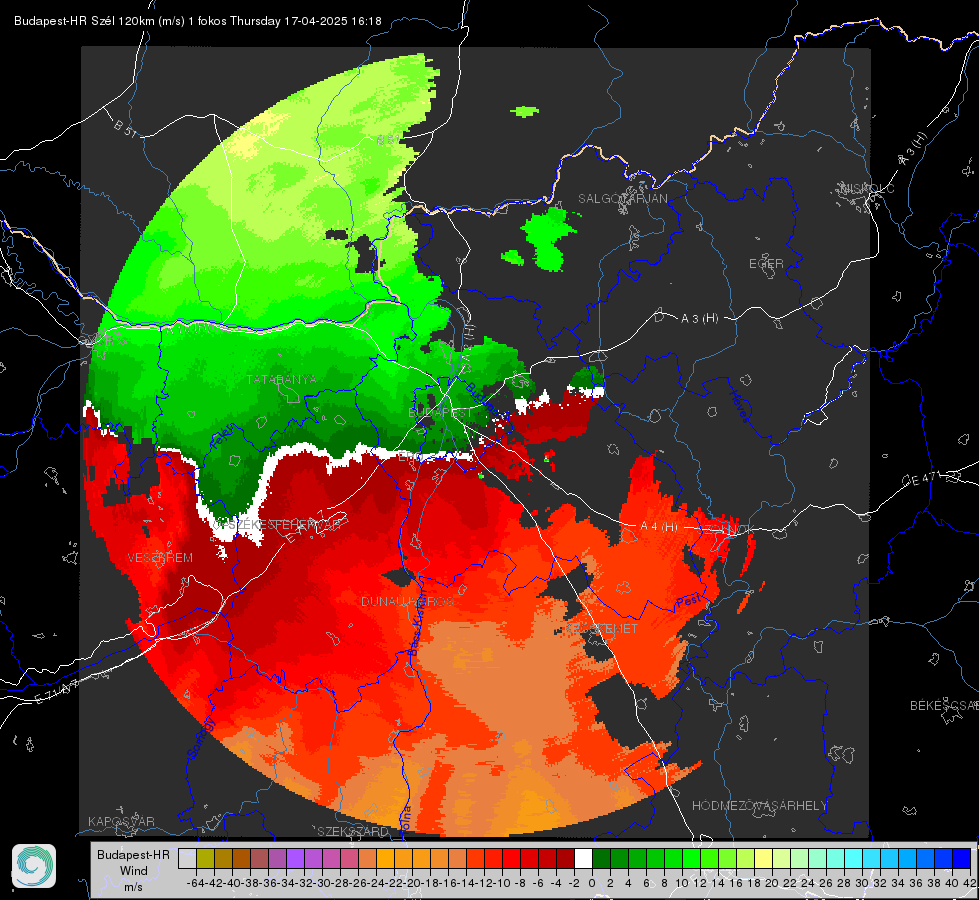The image size is (979, 900).
Task: Click the swirl logo beside the legend
Action: (x=34, y=866)
